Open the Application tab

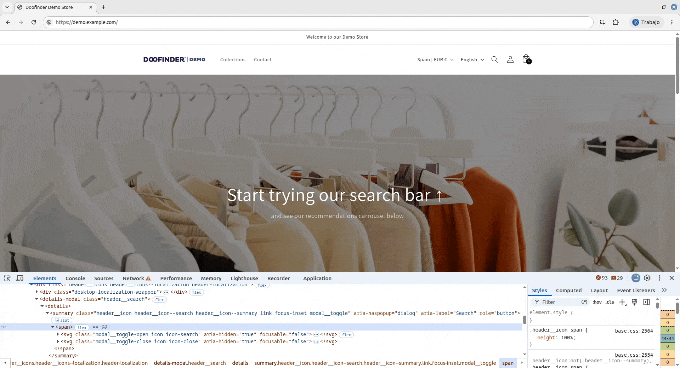[317, 278]
